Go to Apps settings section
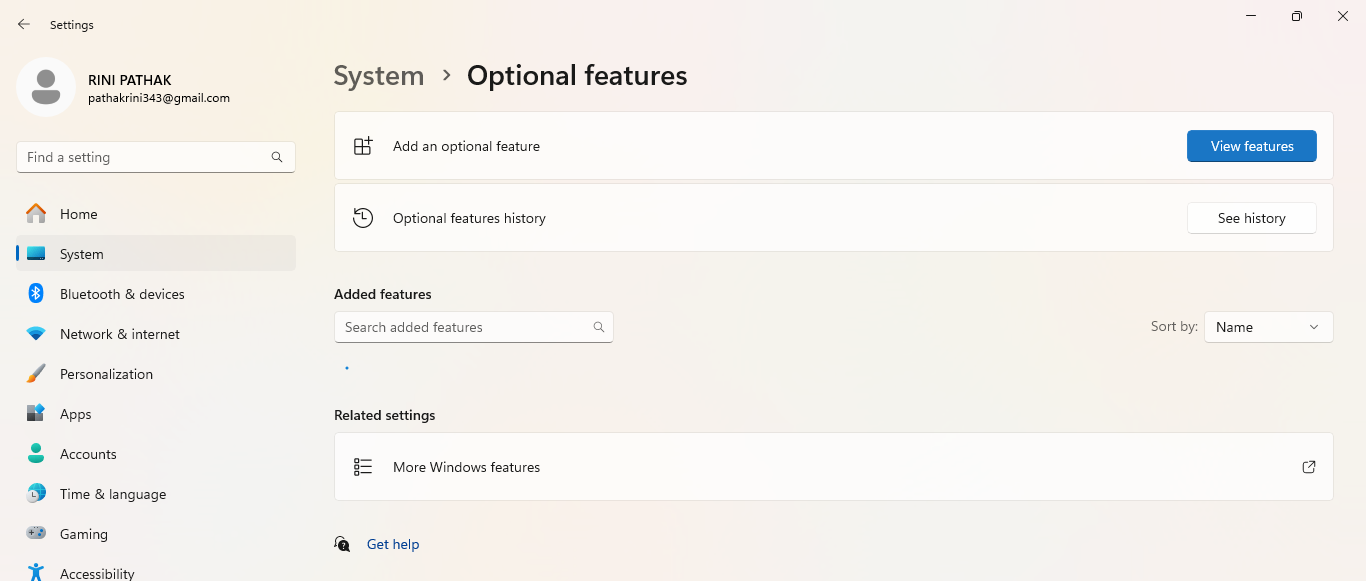This screenshot has width=1366, height=581. pos(75,414)
